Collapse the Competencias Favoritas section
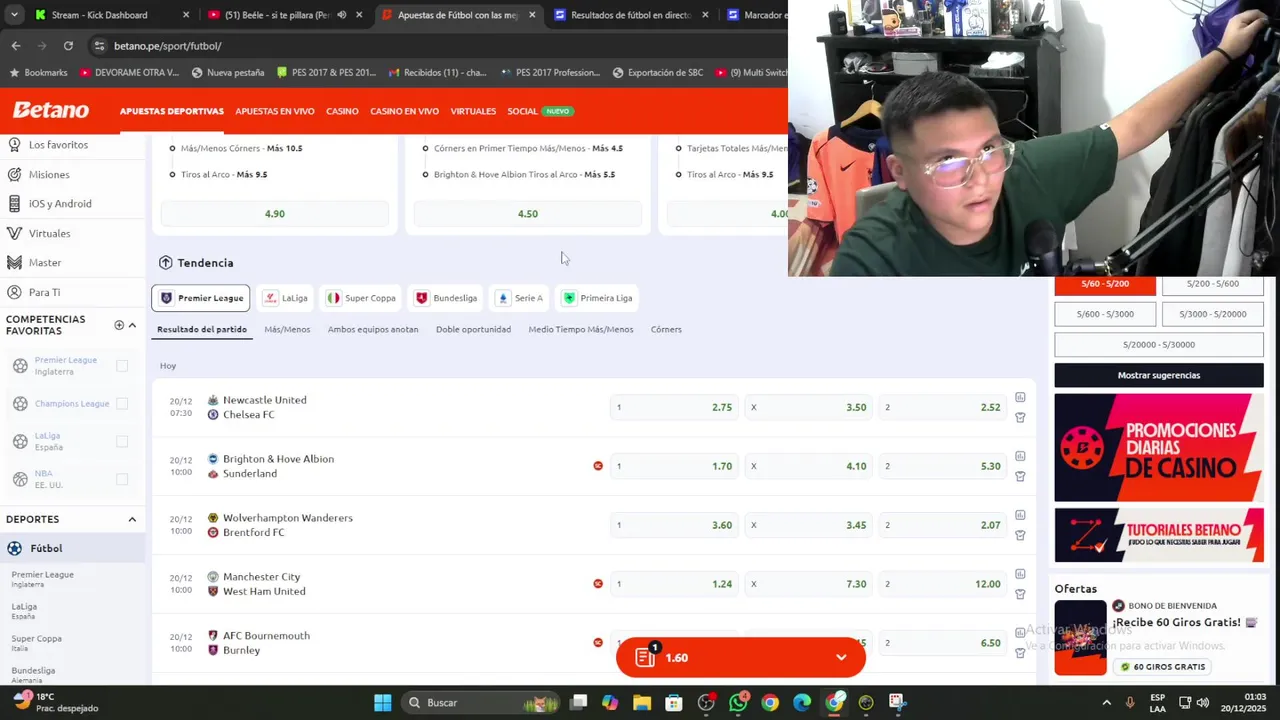Image resolution: width=1280 pixels, height=720 pixels. pos(132,325)
